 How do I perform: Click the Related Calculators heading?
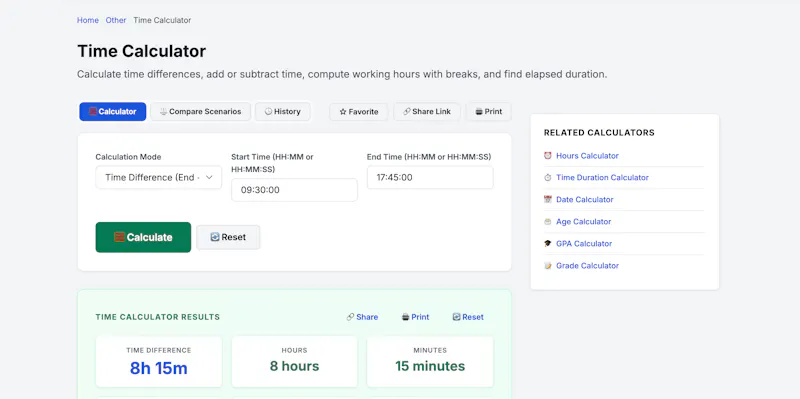[x=599, y=133]
